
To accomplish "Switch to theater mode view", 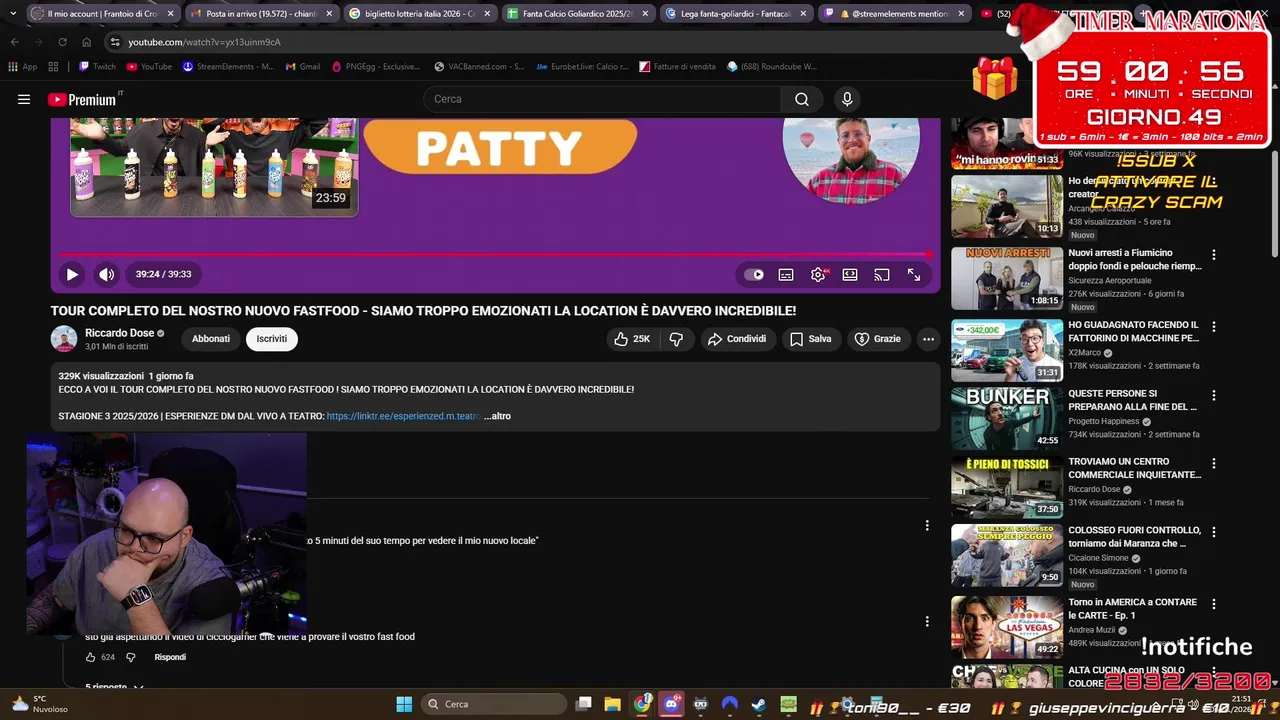I will point(850,275).
